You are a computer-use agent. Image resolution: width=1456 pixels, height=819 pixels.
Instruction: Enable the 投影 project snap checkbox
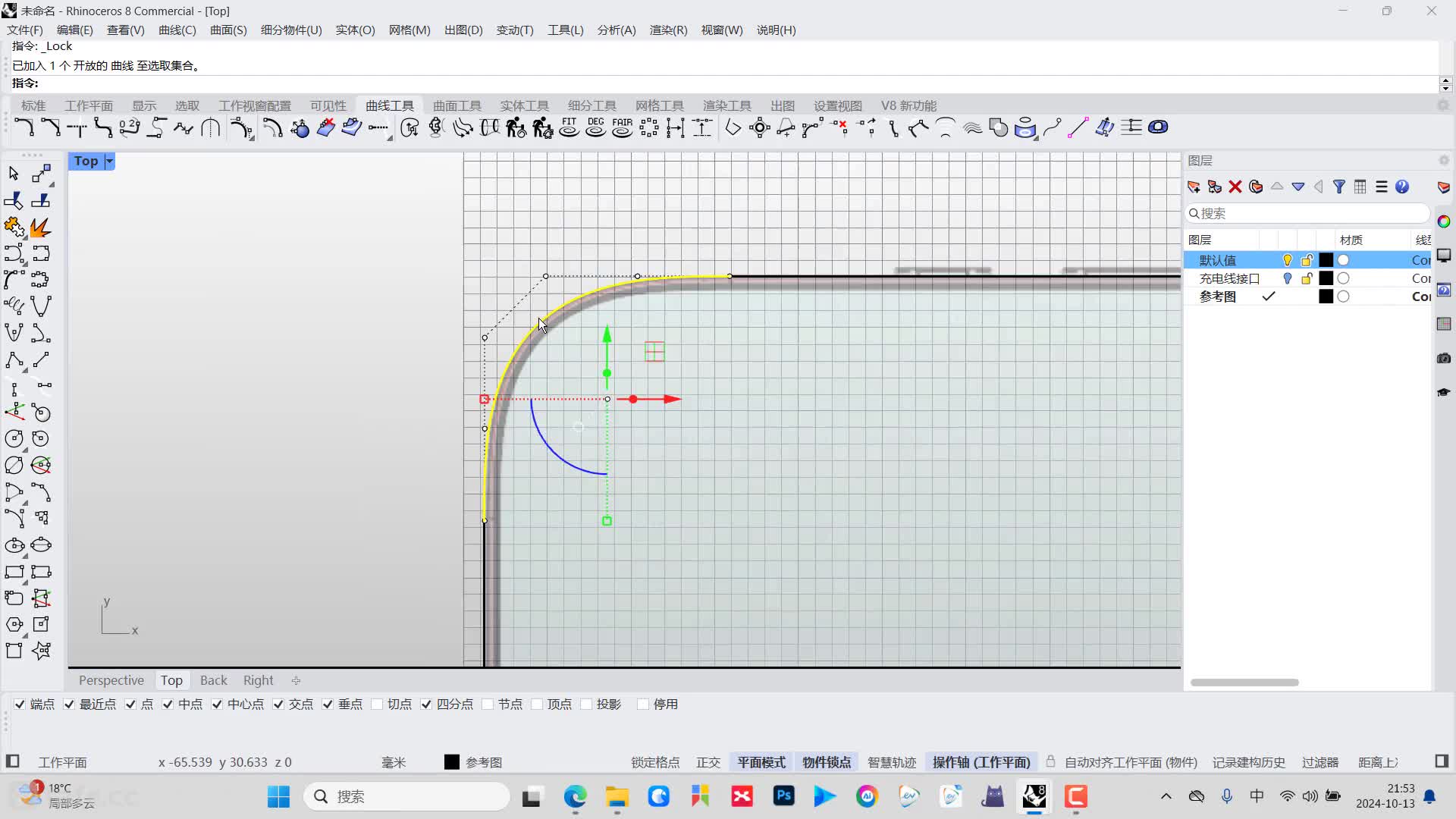click(586, 704)
